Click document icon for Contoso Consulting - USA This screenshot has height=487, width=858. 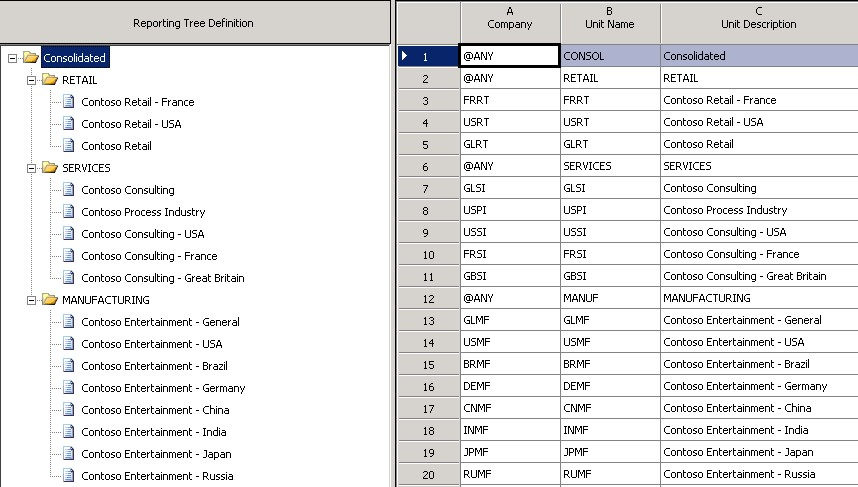(x=68, y=233)
